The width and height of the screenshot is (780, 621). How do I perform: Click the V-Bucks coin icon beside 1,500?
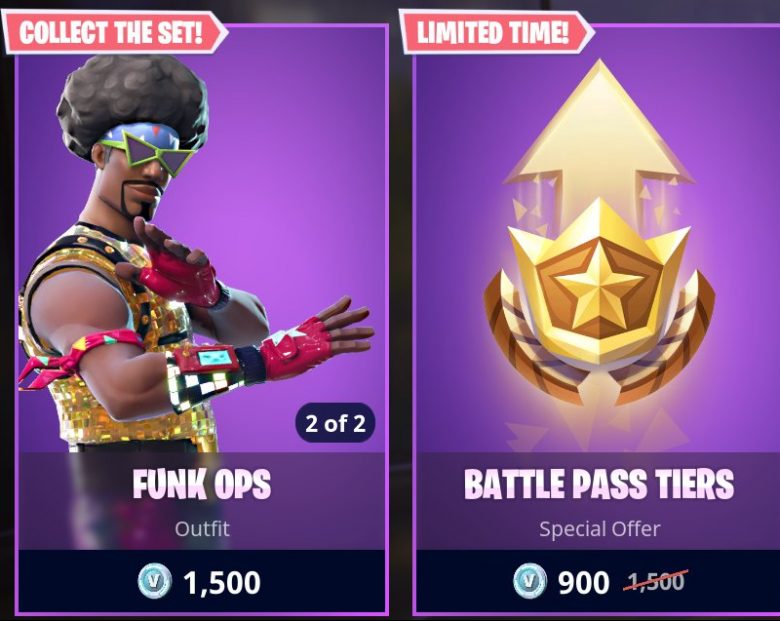[x=155, y=581]
